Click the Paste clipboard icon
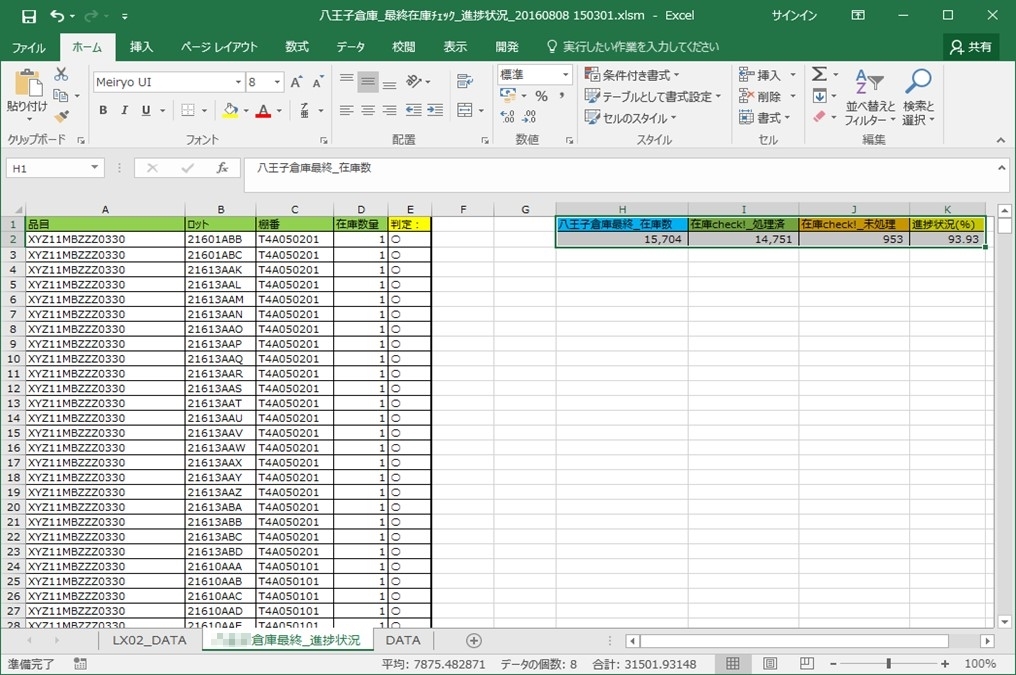1016x675 pixels. coord(28,84)
